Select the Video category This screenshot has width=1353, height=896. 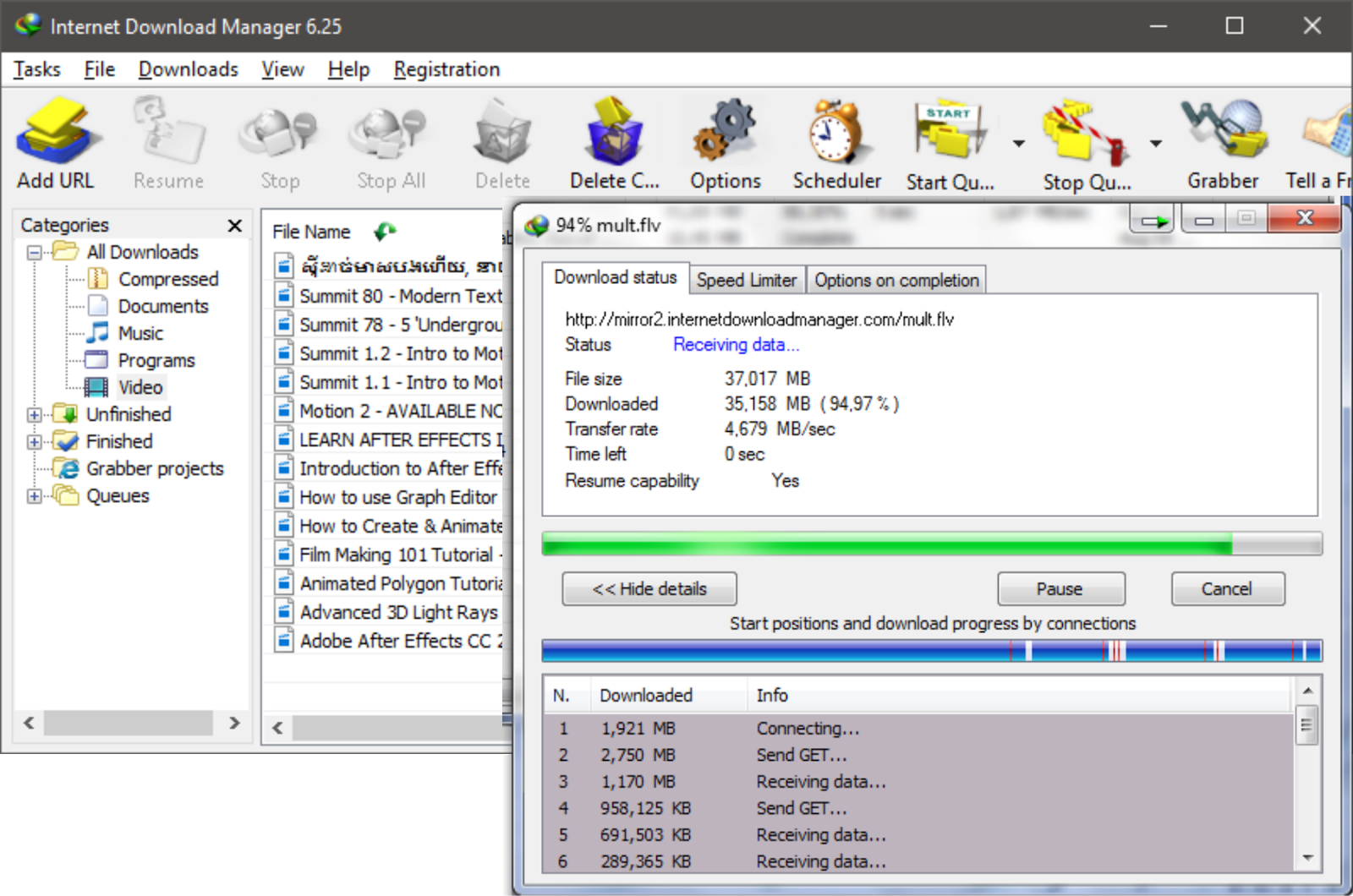[x=125, y=387]
